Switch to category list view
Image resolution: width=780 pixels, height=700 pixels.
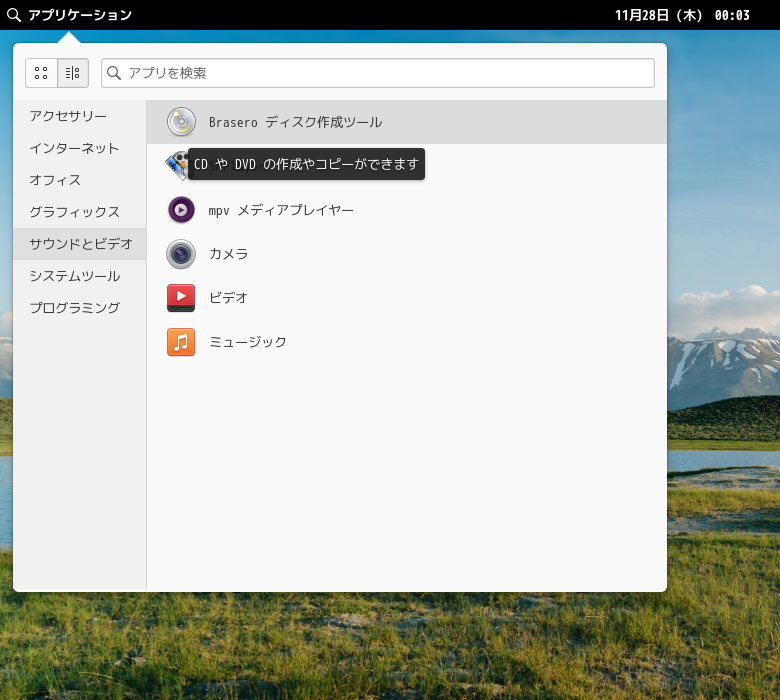tap(73, 73)
